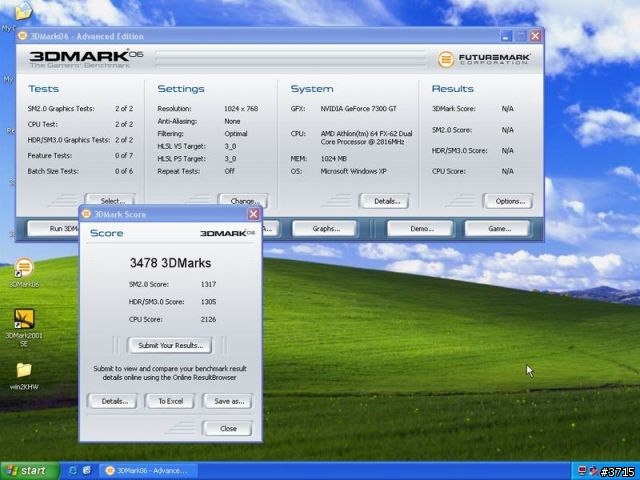The width and height of the screenshot is (640, 480).
Task: Click the AMD Athlon 64 FX-62 CPU text
Action: pyautogui.click(x=367, y=138)
